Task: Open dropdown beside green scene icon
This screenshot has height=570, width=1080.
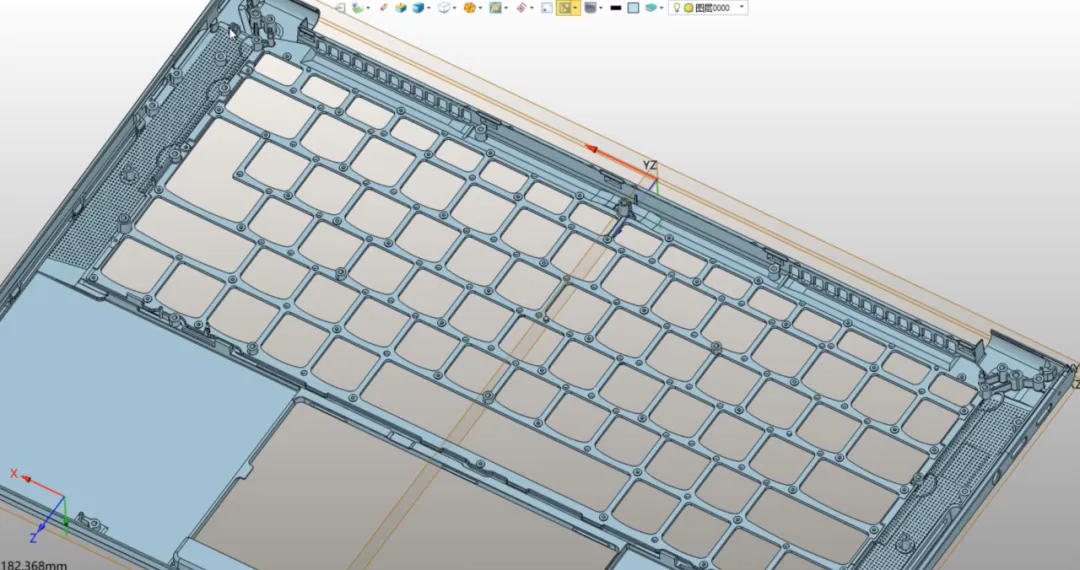Action: point(368,8)
